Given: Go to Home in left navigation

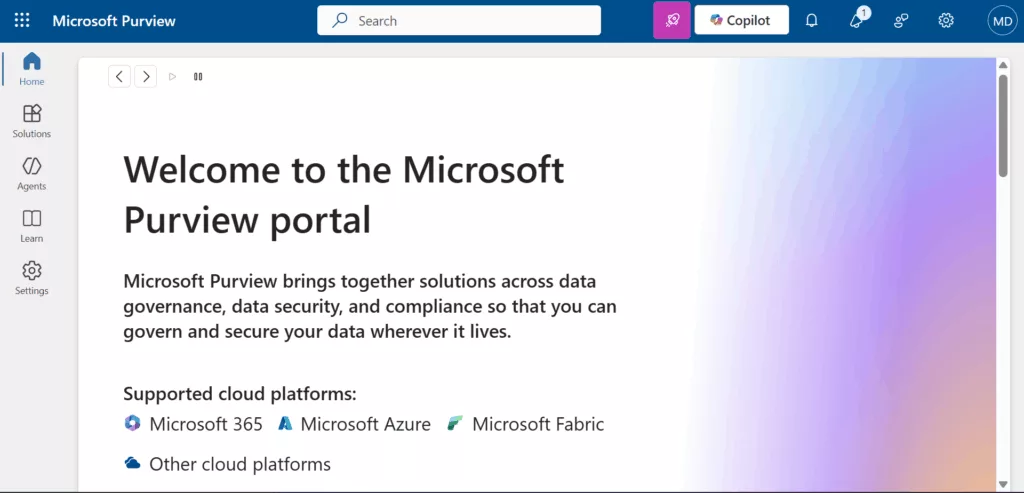Looking at the screenshot, I should (31, 69).
